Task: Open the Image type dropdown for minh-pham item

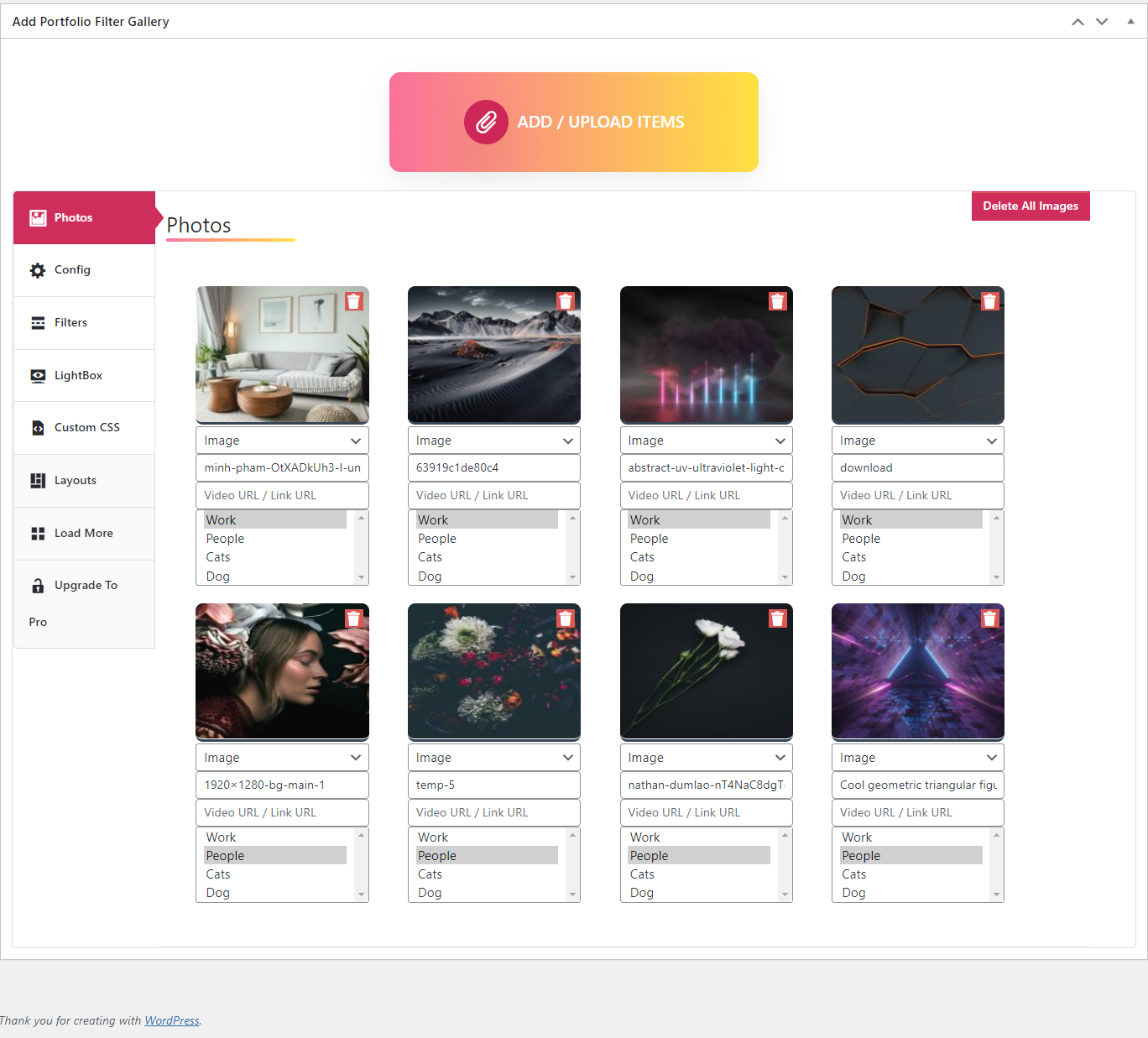Action: coord(282,441)
